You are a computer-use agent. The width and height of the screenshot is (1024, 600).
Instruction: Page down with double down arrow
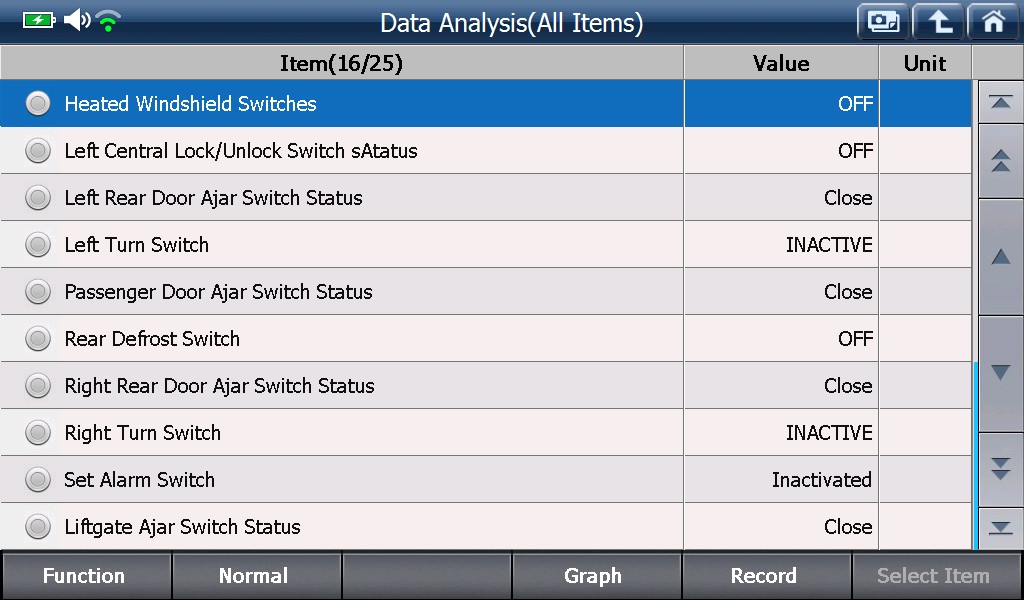pyautogui.click(x=1000, y=469)
